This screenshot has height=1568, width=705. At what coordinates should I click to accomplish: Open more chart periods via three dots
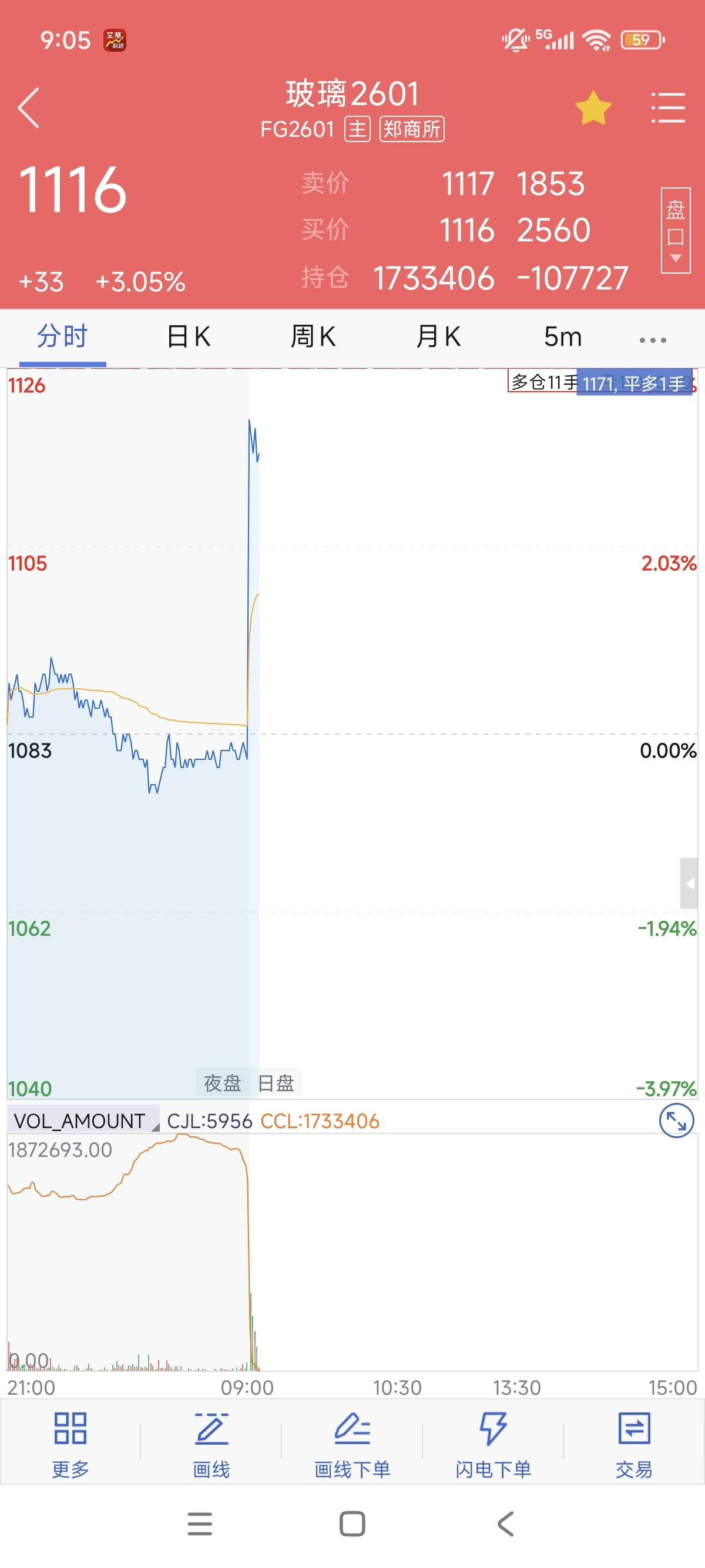[653, 339]
